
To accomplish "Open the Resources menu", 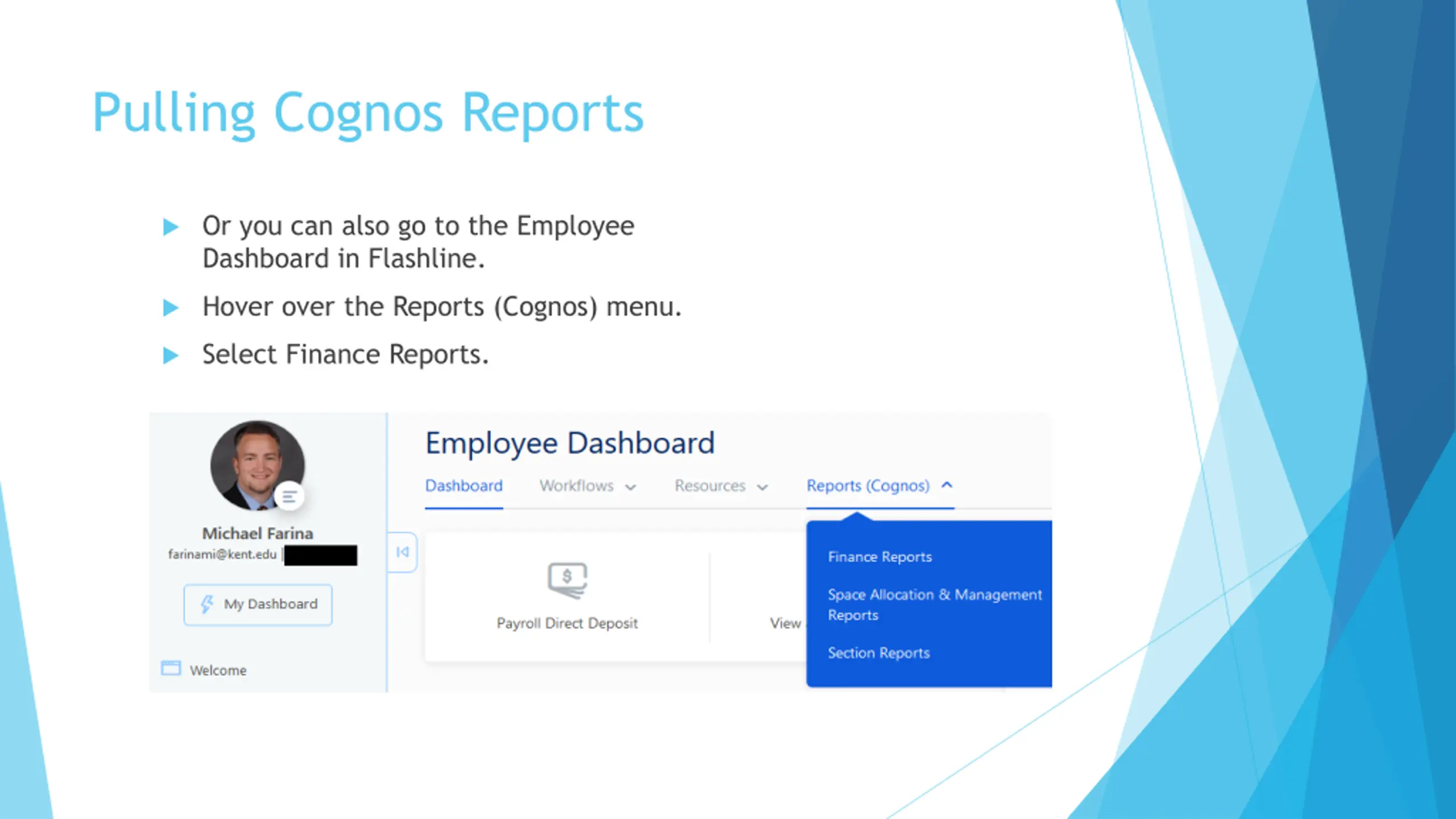I will point(721,486).
